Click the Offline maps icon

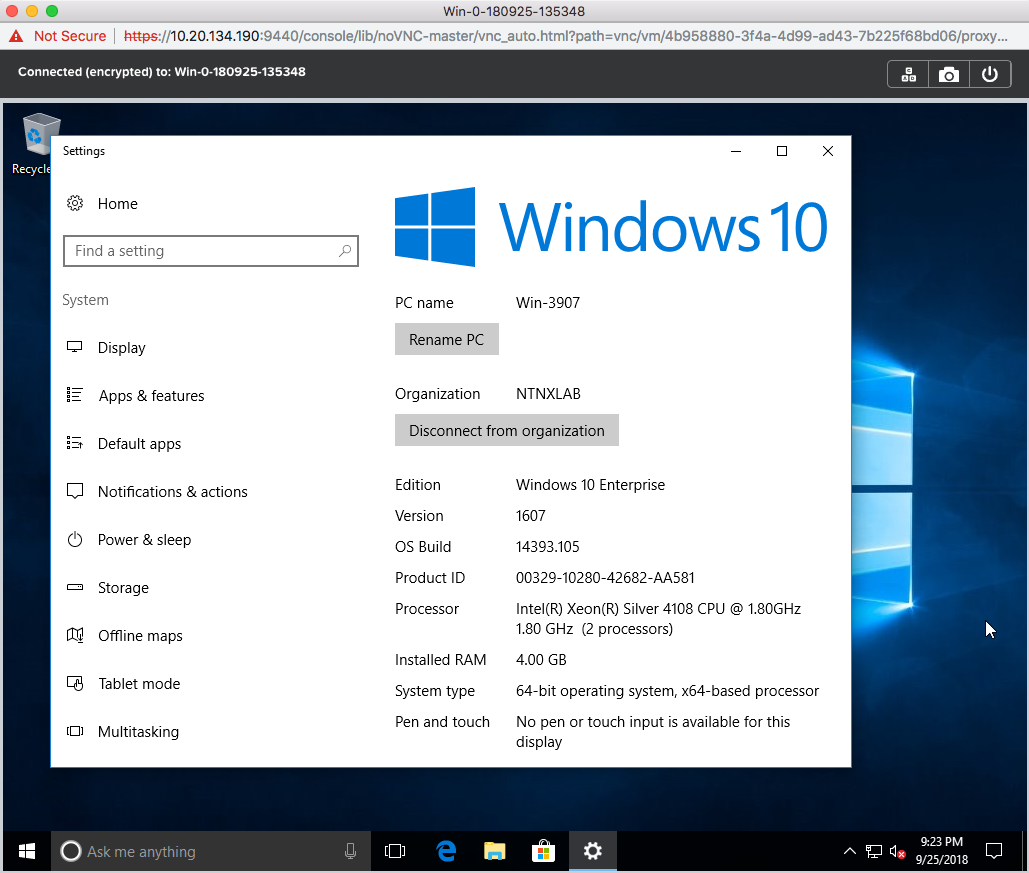(75, 635)
